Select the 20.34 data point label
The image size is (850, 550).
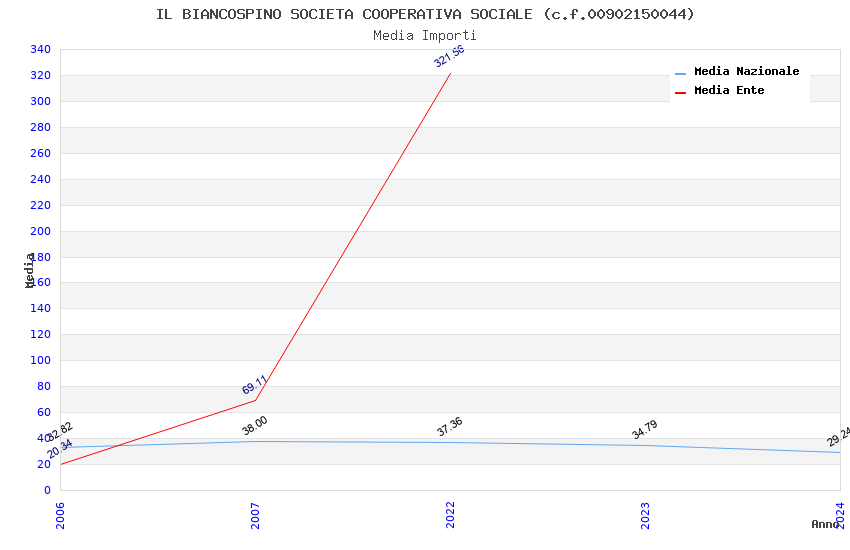60,449
